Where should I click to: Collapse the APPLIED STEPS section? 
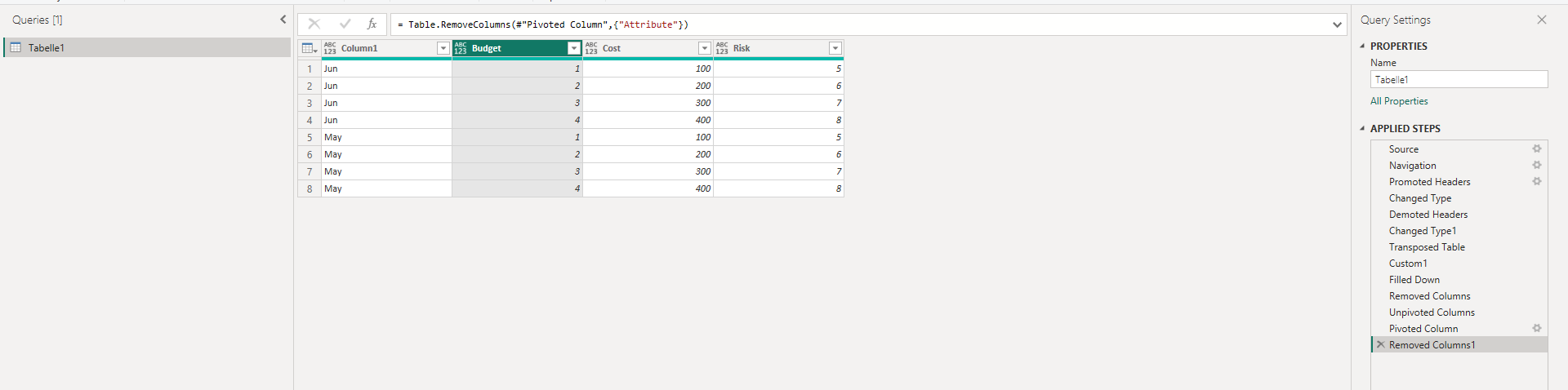tap(1362, 129)
